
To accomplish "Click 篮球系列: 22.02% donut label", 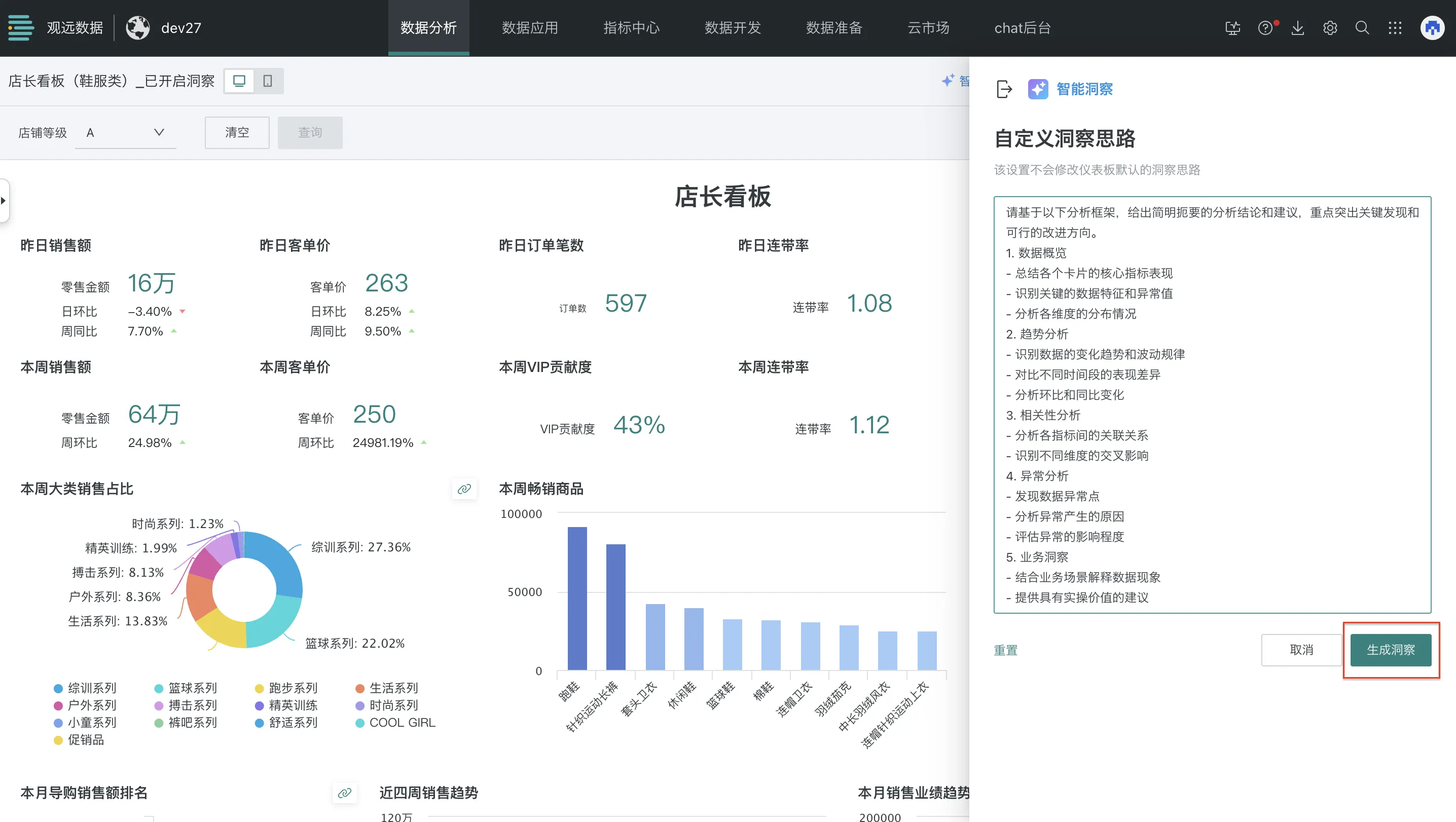I will coord(355,644).
